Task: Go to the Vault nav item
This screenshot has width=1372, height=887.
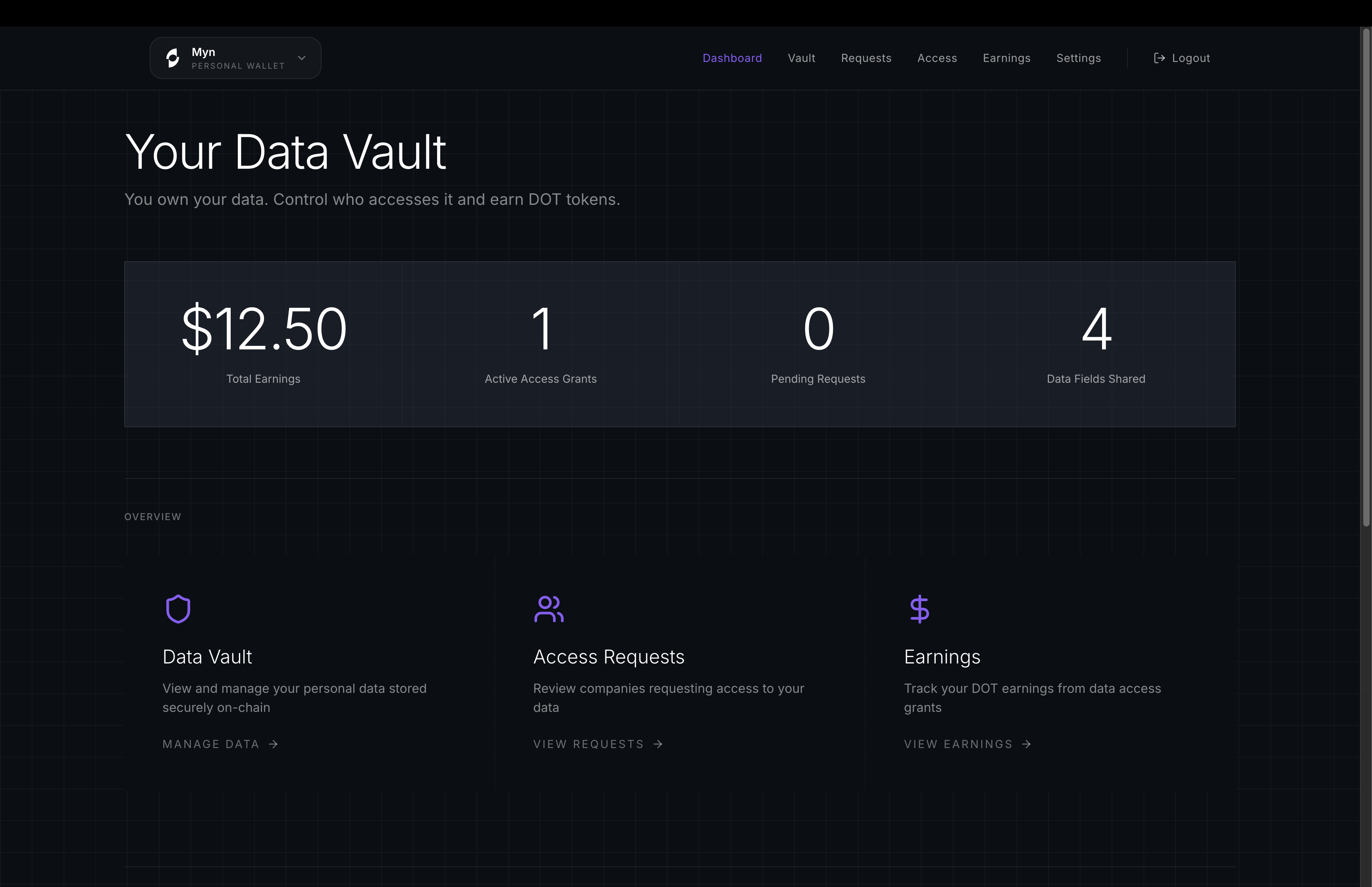Action: pyautogui.click(x=801, y=58)
